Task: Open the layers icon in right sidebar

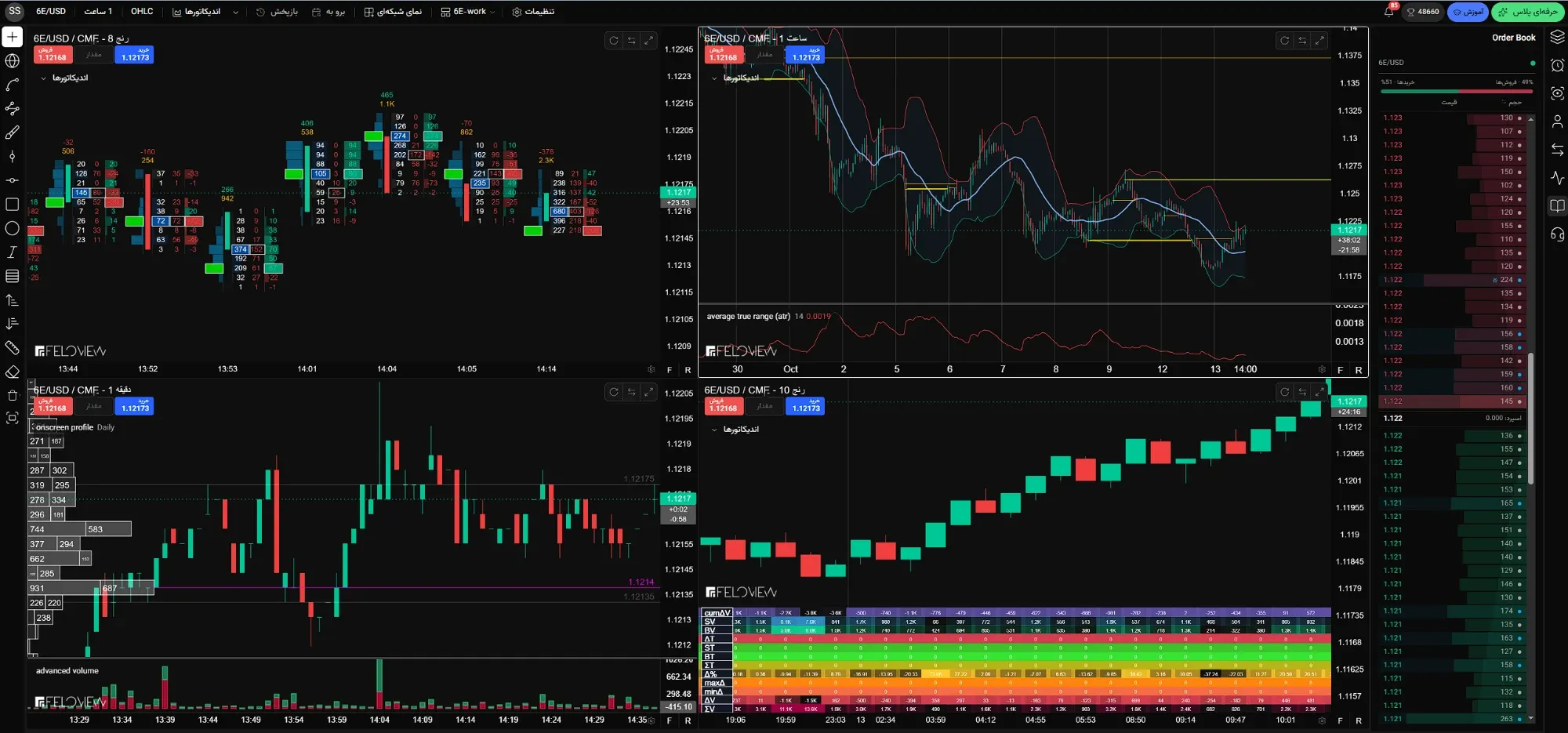Action: [1557, 38]
